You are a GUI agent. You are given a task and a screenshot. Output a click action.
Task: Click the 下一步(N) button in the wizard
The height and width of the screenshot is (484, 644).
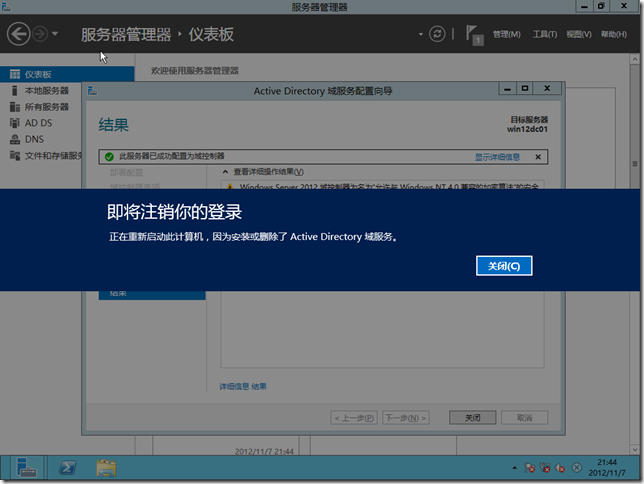click(x=406, y=418)
